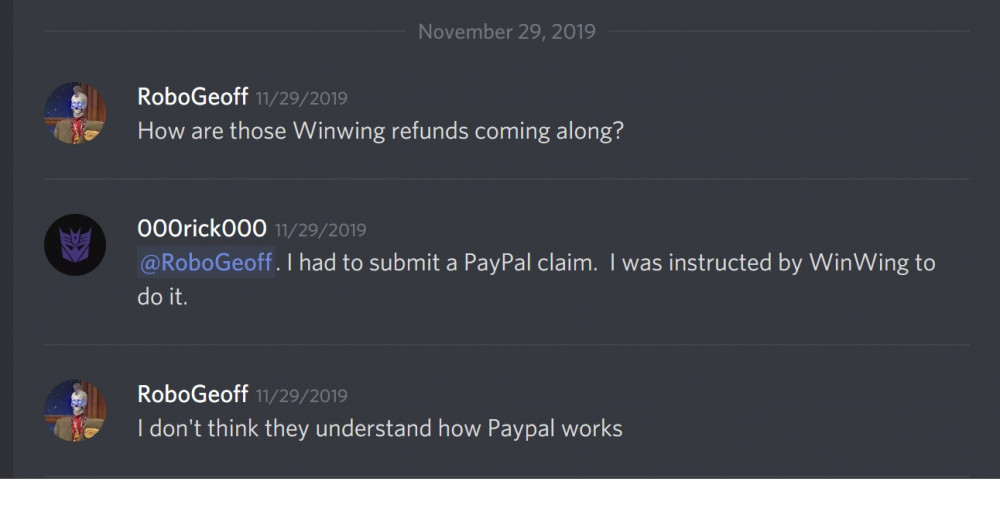Click the 11/29/2019 timestamp next to 000rick000
1000x523 pixels.
pos(321,230)
